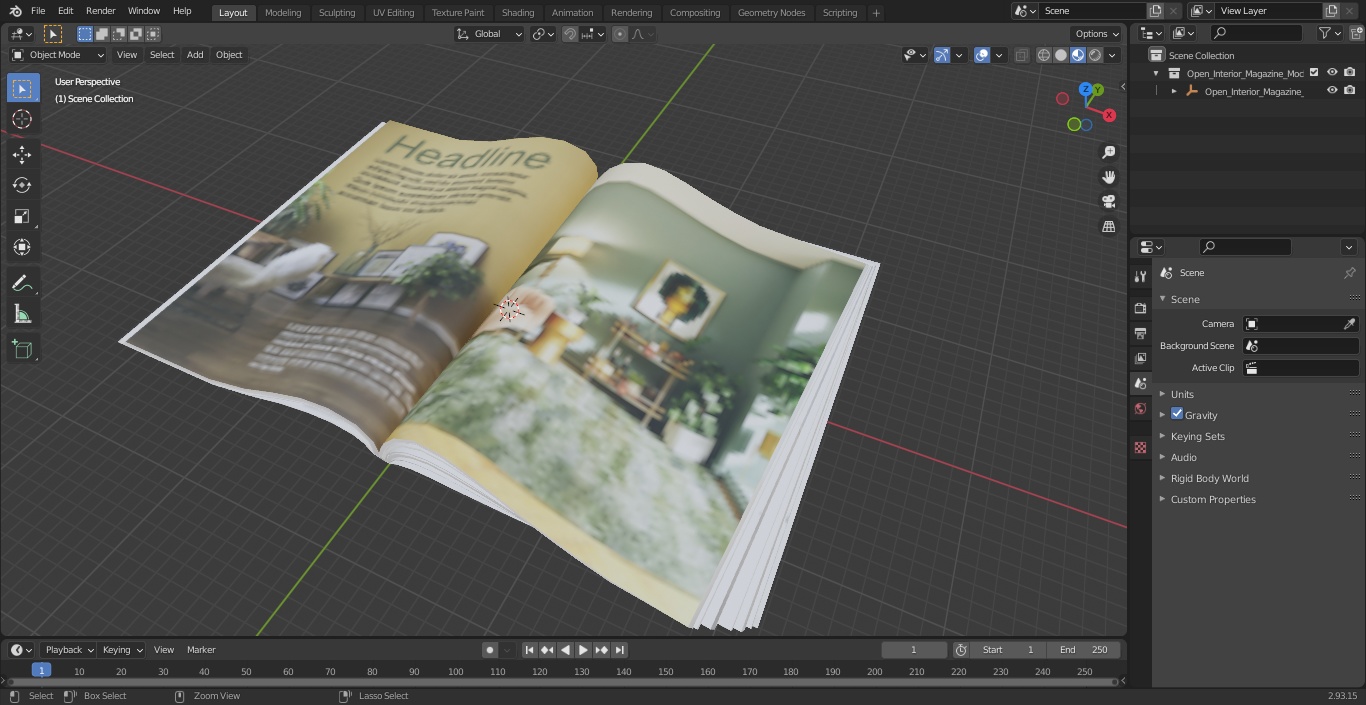This screenshot has width=1366, height=705.
Task: Toggle the camera view gizmo
Action: [1108, 202]
